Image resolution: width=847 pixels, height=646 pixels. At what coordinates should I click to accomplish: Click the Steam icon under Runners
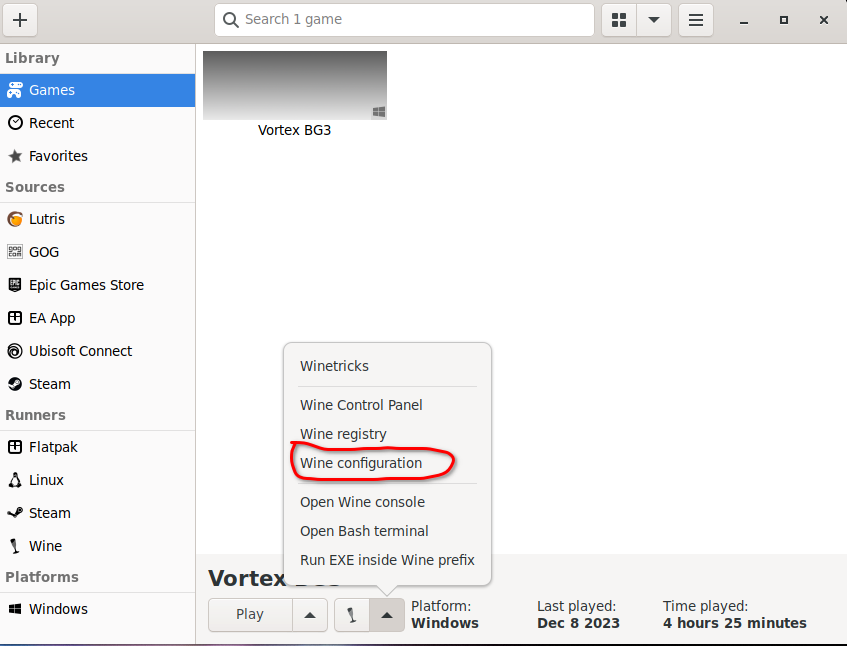point(15,513)
